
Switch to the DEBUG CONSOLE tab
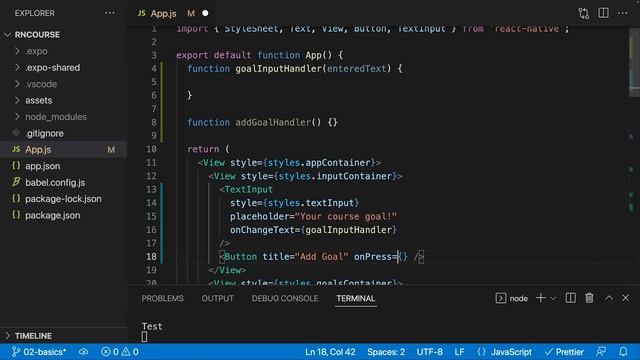click(285, 298)
